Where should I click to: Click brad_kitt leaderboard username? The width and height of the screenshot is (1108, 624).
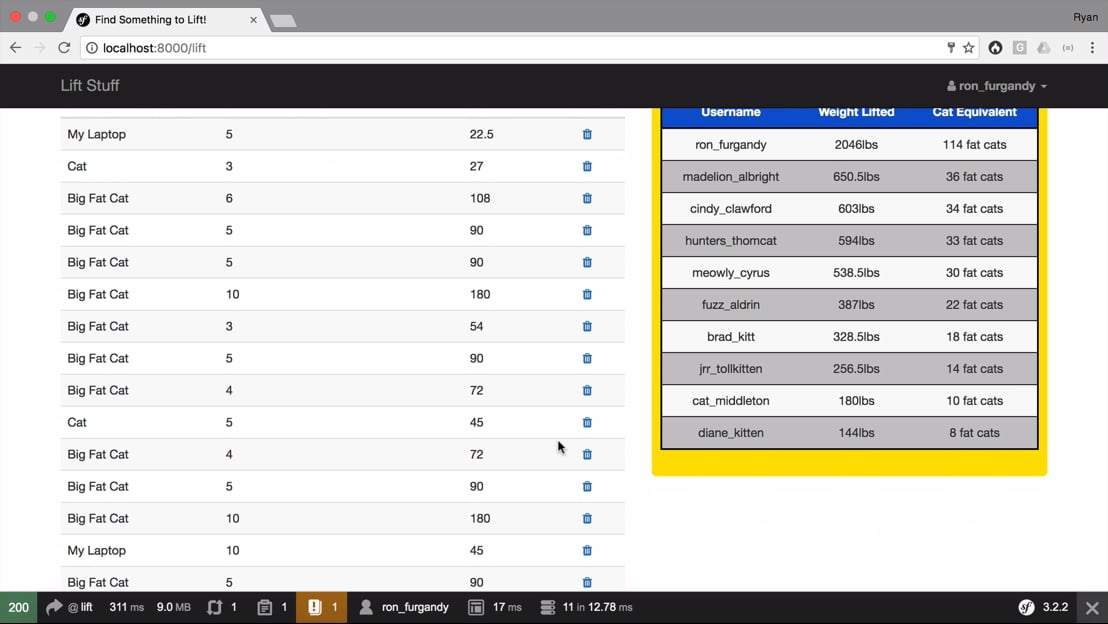pyautogui.click(x=731, y=337)
